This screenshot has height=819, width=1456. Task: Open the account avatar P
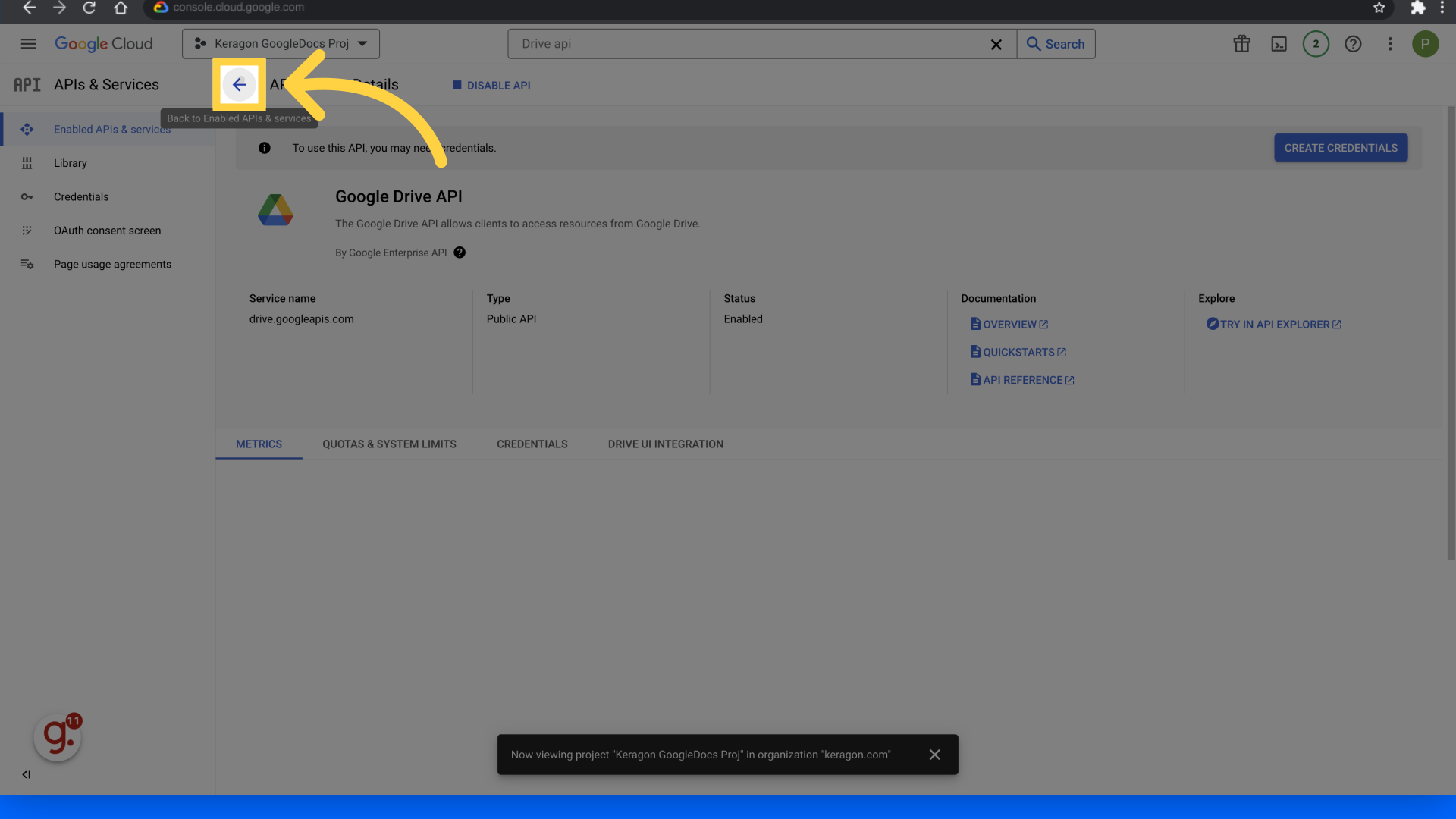[1426, 44]
